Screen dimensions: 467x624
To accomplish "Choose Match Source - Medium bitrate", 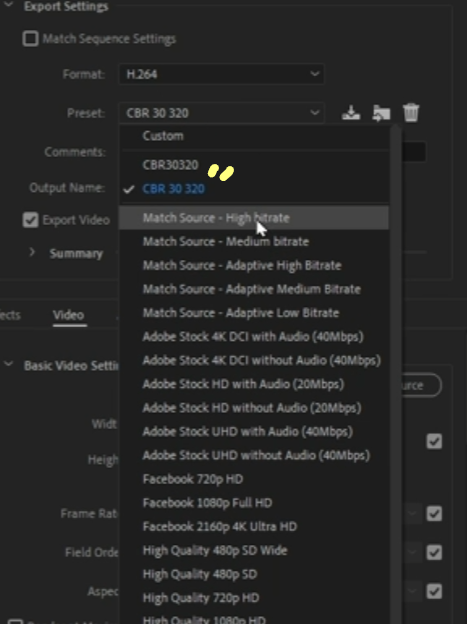I will [254, 242].
